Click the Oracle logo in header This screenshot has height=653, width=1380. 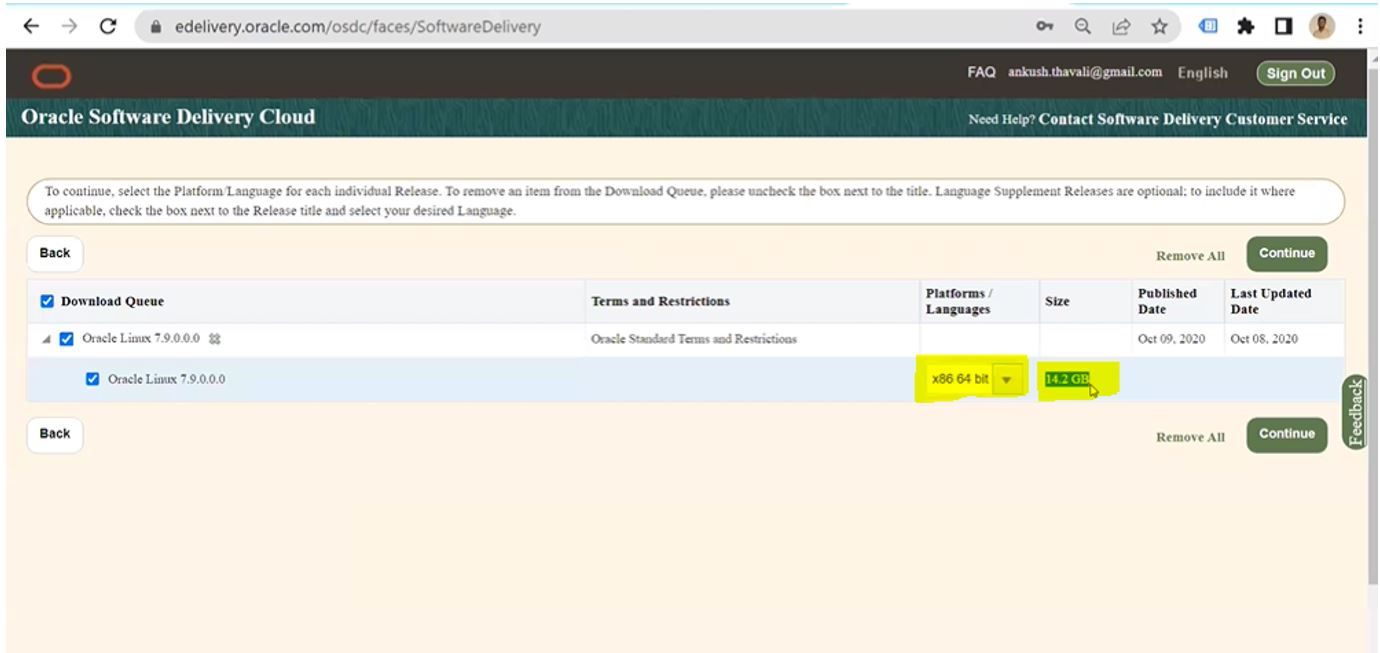click(51, 76)
